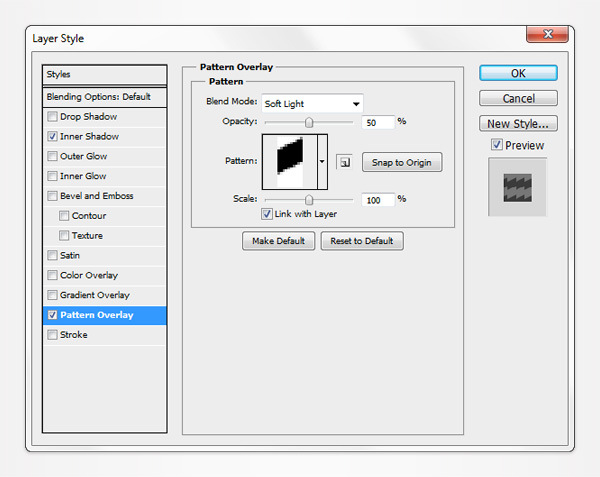Image resolution: width=600 pixels, height=477 pixels.
Task: Click the pattern swatch thumbnail
Action: pos(289,161)
